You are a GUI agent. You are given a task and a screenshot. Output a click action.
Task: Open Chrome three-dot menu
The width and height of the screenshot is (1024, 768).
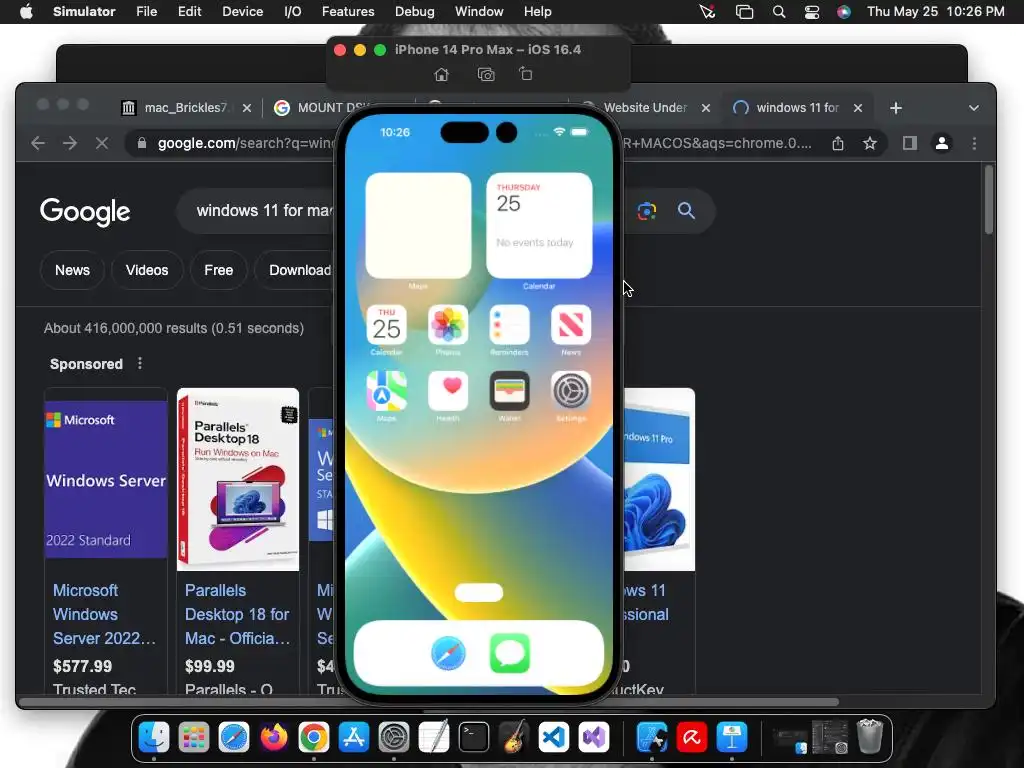click(x=974, y=143)
